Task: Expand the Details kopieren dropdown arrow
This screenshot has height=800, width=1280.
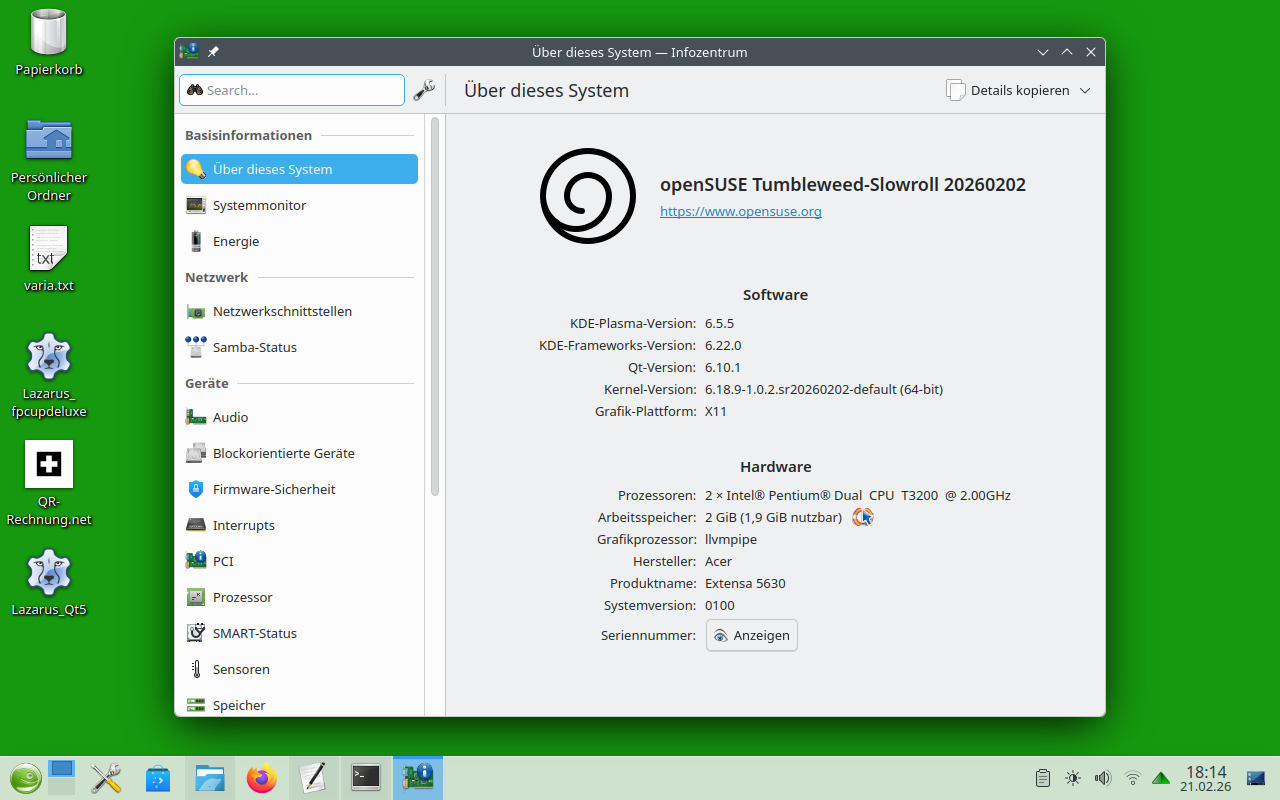Action: [x=1086, y=90]
